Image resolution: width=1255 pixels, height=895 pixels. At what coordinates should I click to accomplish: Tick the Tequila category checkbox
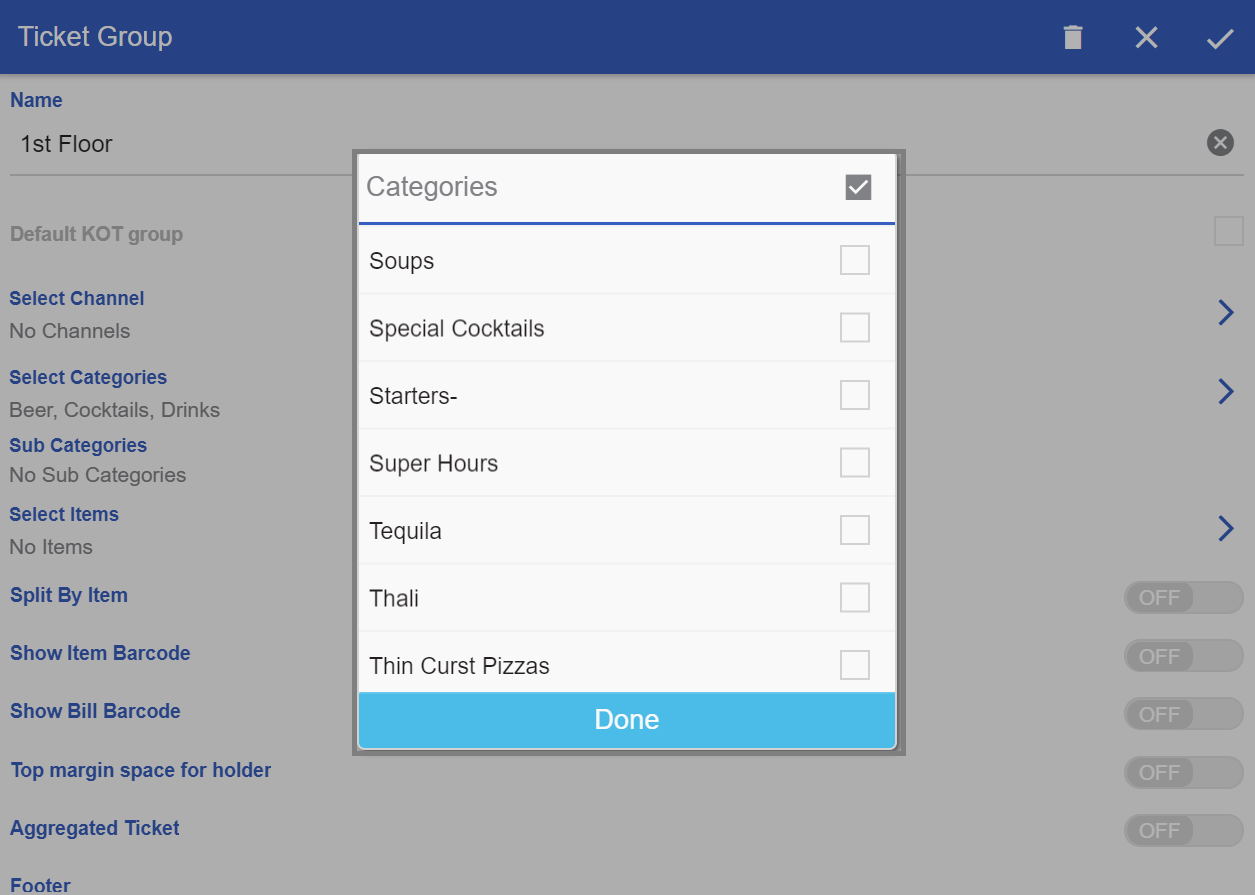[x=855, y=530]
